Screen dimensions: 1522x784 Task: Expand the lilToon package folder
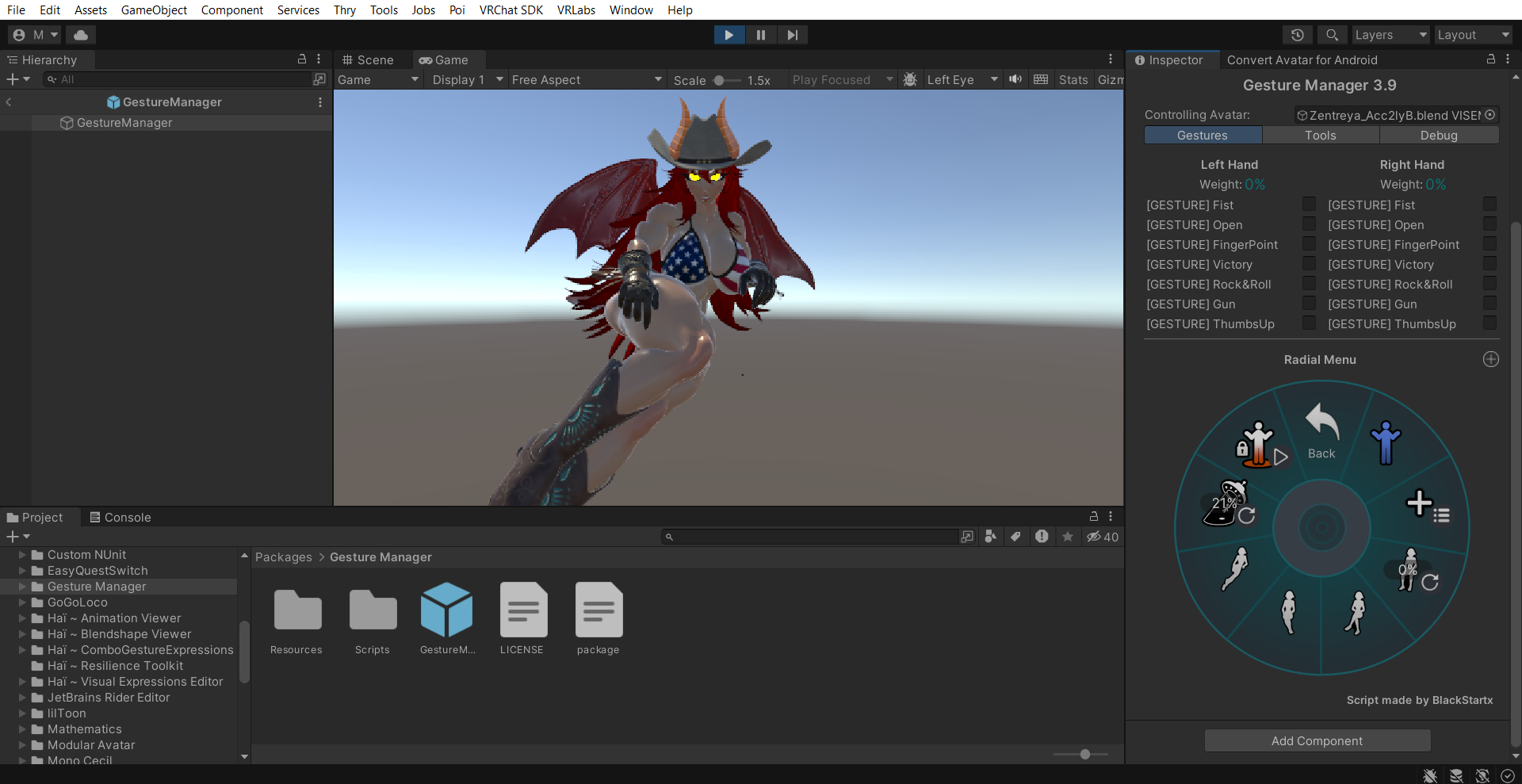(22, 713)
